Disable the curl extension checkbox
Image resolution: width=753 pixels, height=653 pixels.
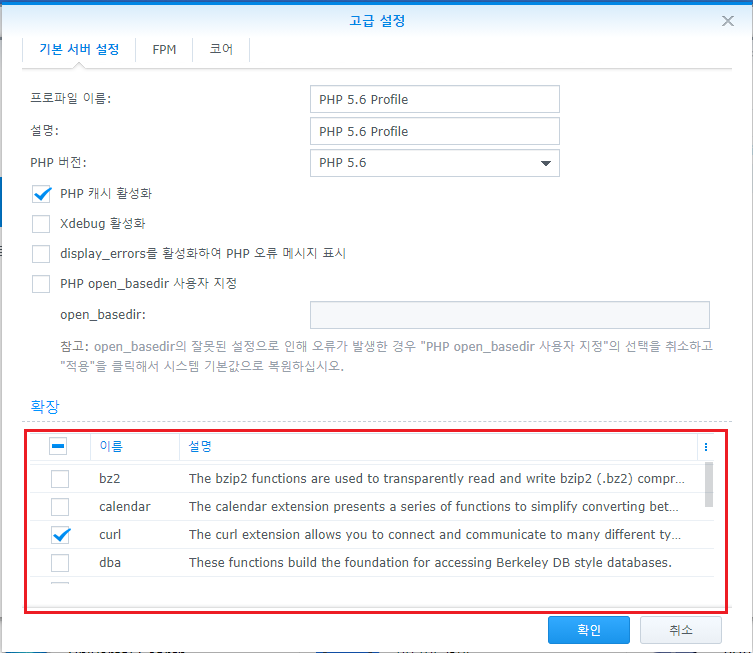[61, 534]
